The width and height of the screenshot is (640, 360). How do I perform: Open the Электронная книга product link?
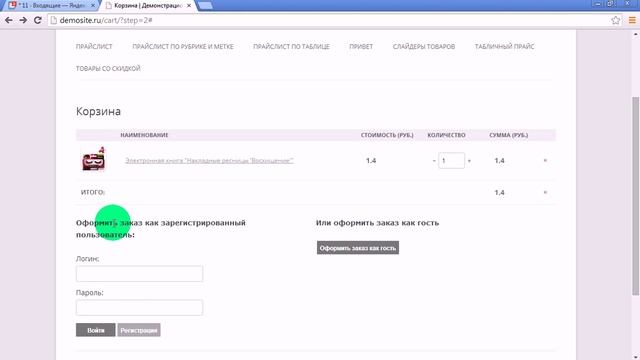tap(209, 160)
